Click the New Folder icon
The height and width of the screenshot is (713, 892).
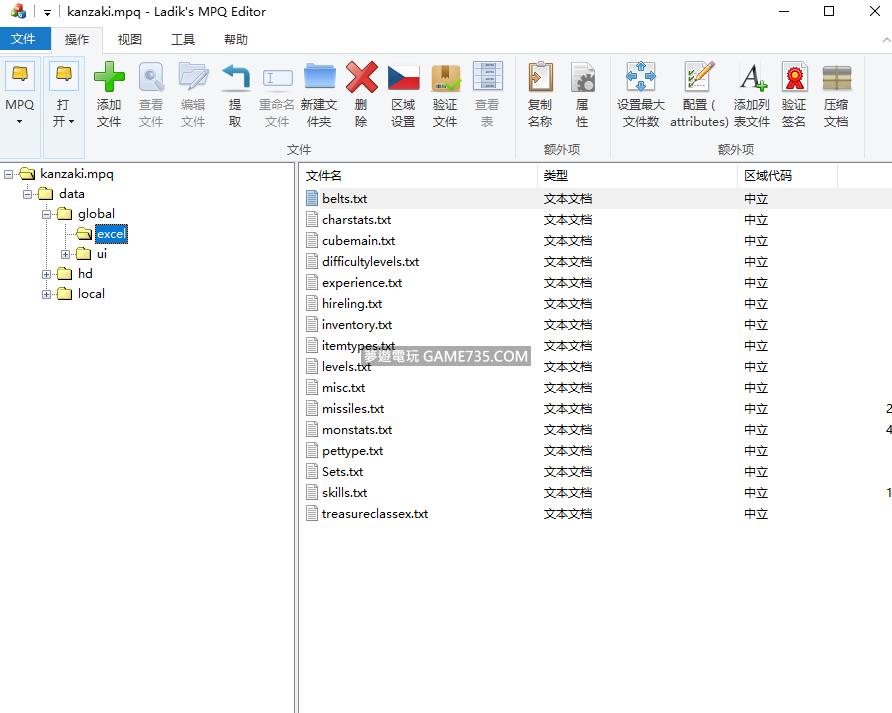coord(319,78)
